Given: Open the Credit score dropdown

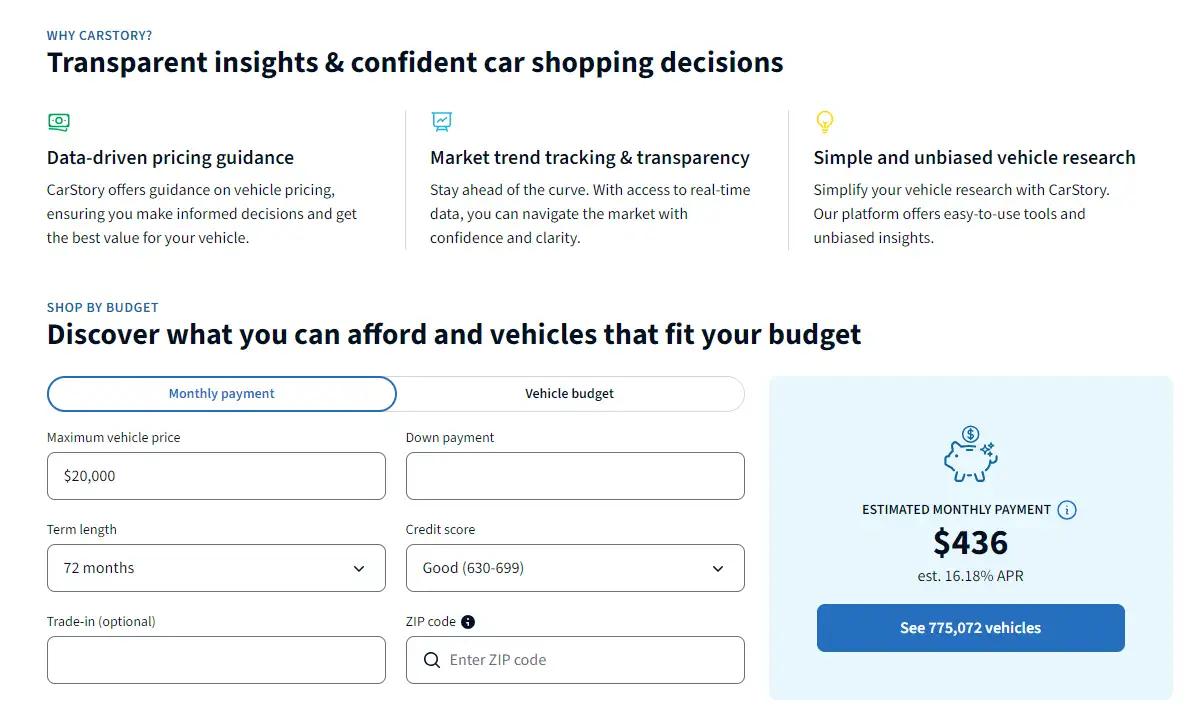Looking at the screenshot, I should click(575, 568).
